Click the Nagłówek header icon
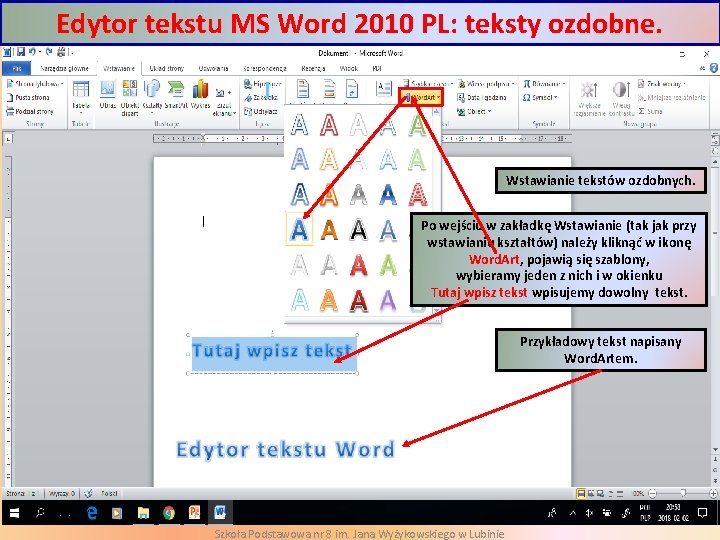The image size is (720, 540). pyautogui.click(x=303, y=89)
